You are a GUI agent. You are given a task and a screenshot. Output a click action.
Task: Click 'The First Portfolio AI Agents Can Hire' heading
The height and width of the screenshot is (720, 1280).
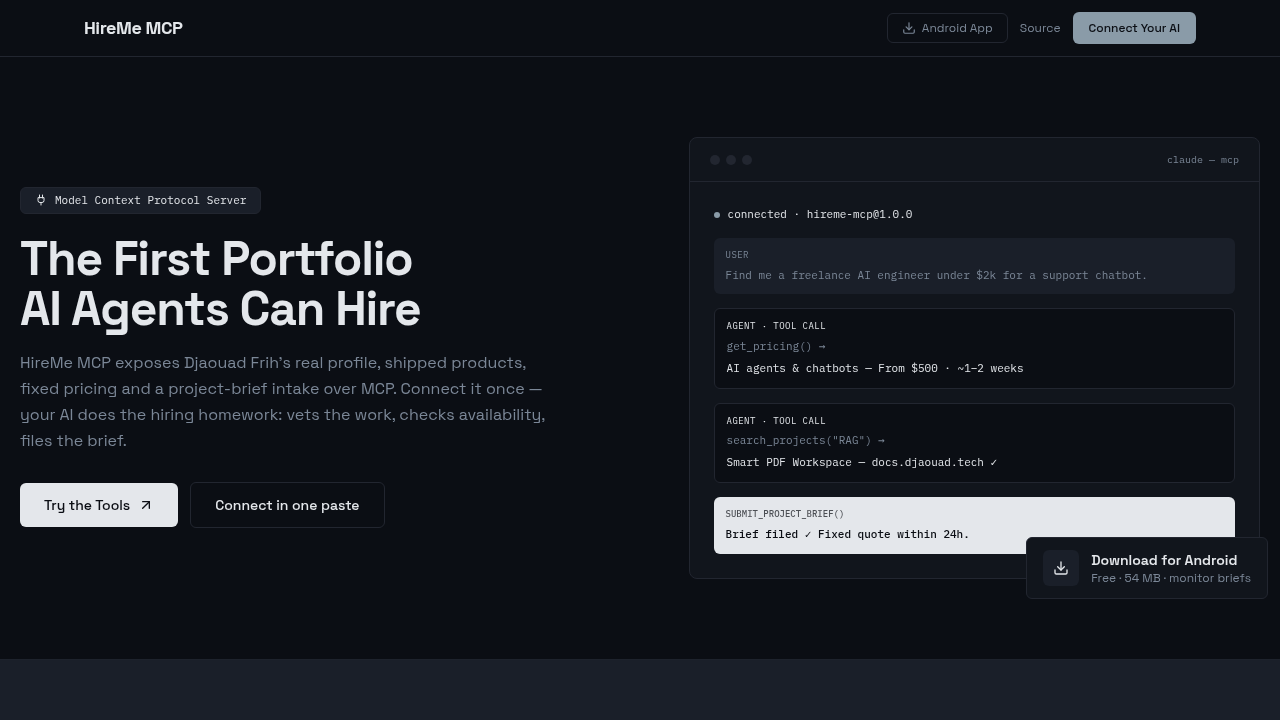click(220, 284)
